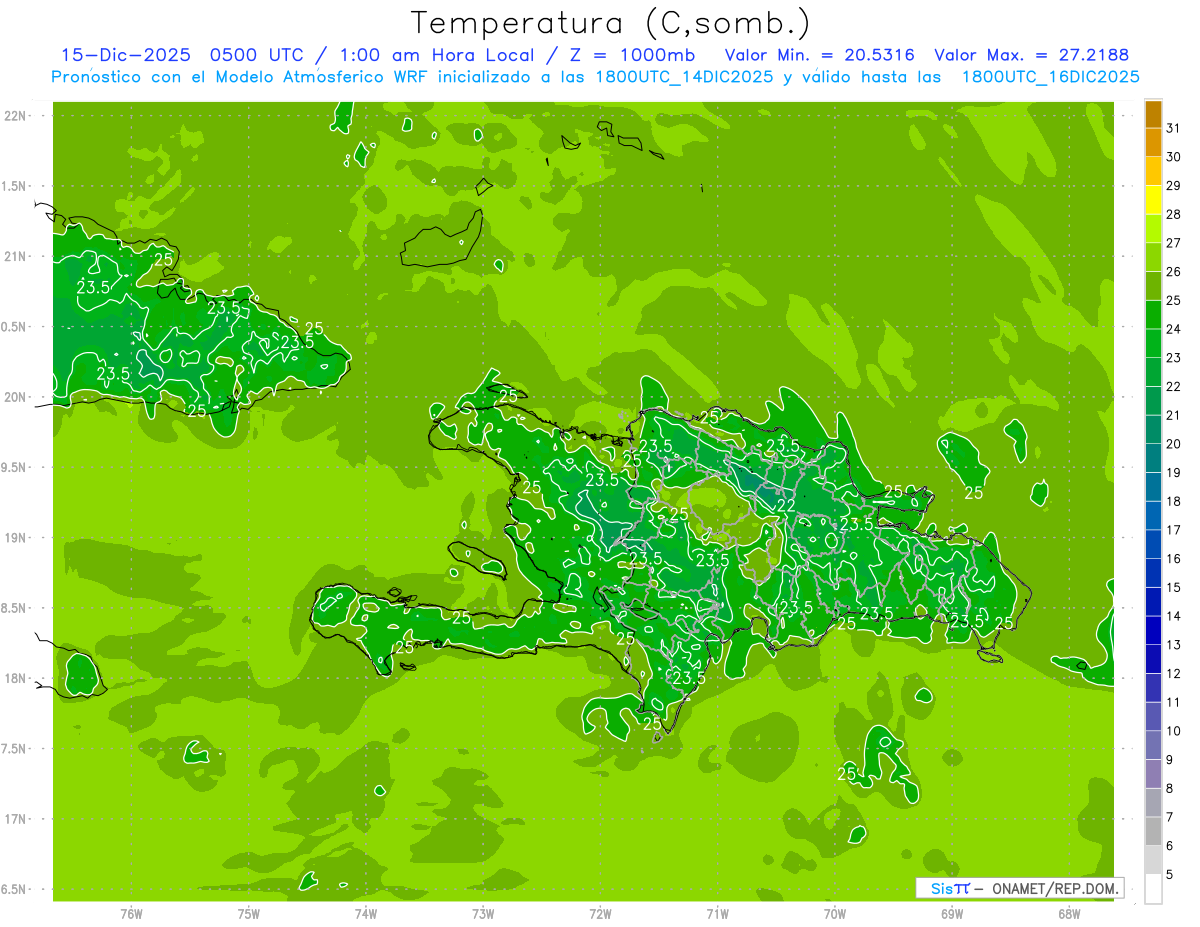Click '1800UTC_16DIC2025' valid-until time text
Image resolution: width=1200 pixels, height=927 pixels.
1050,77
